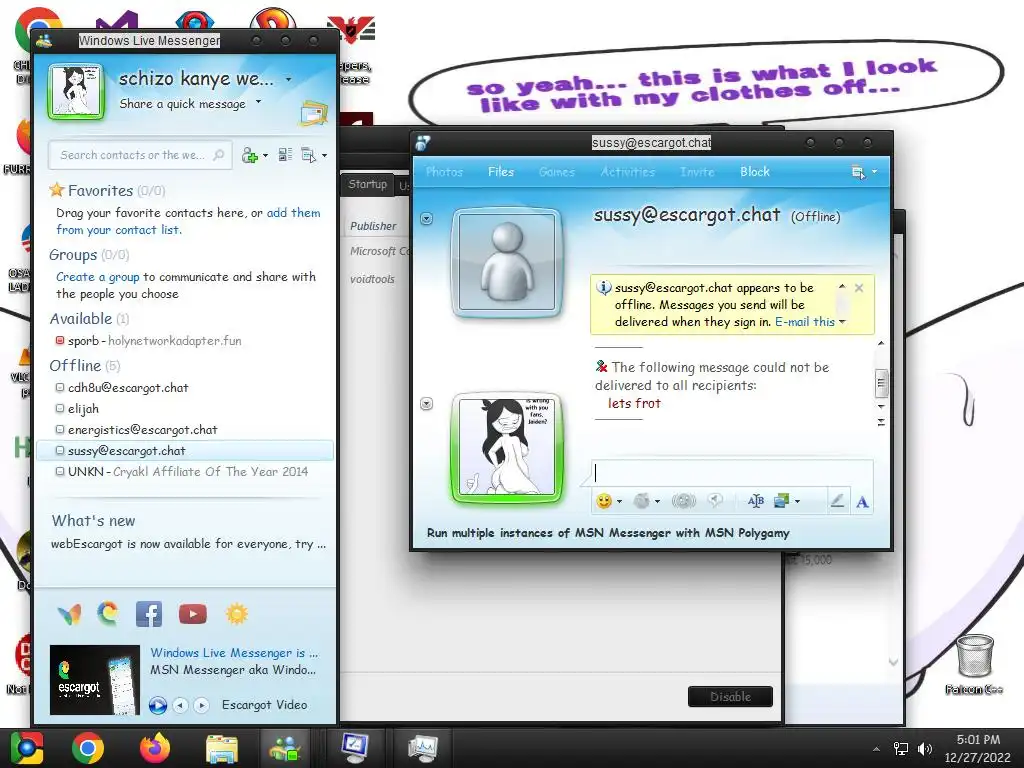Open the chat window show menu icon
Viewport: 1024px width, 768px height.
[858, 172]
